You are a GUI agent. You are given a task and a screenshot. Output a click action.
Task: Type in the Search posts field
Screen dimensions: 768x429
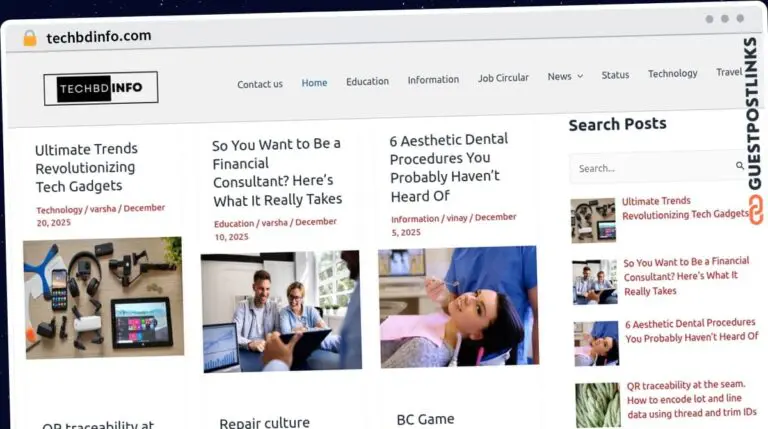[x=650, y=168]
